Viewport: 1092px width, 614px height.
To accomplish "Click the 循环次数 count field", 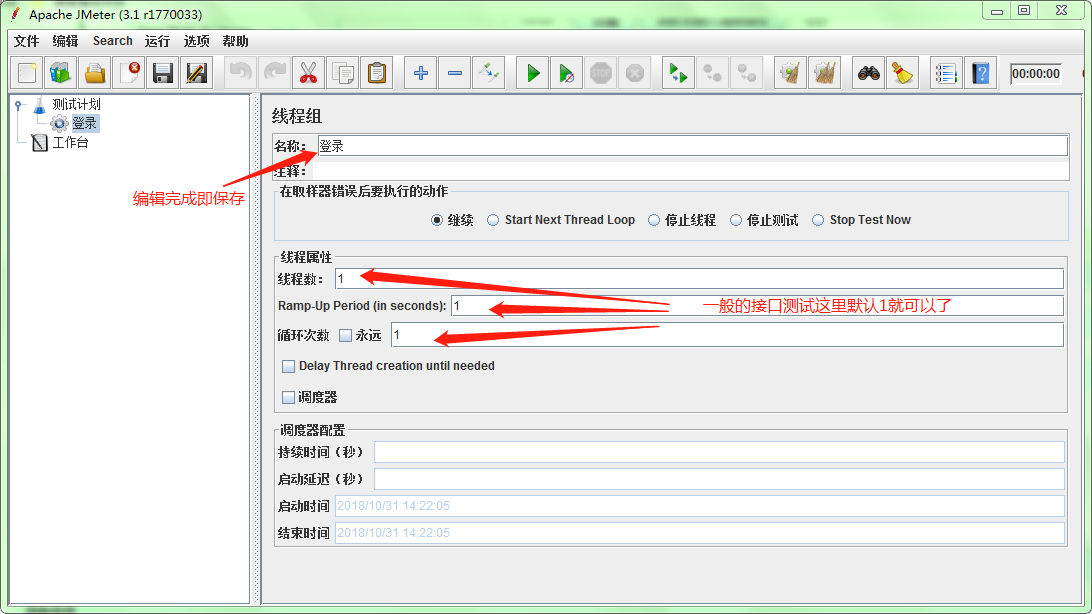I will [x=727, y=335].
